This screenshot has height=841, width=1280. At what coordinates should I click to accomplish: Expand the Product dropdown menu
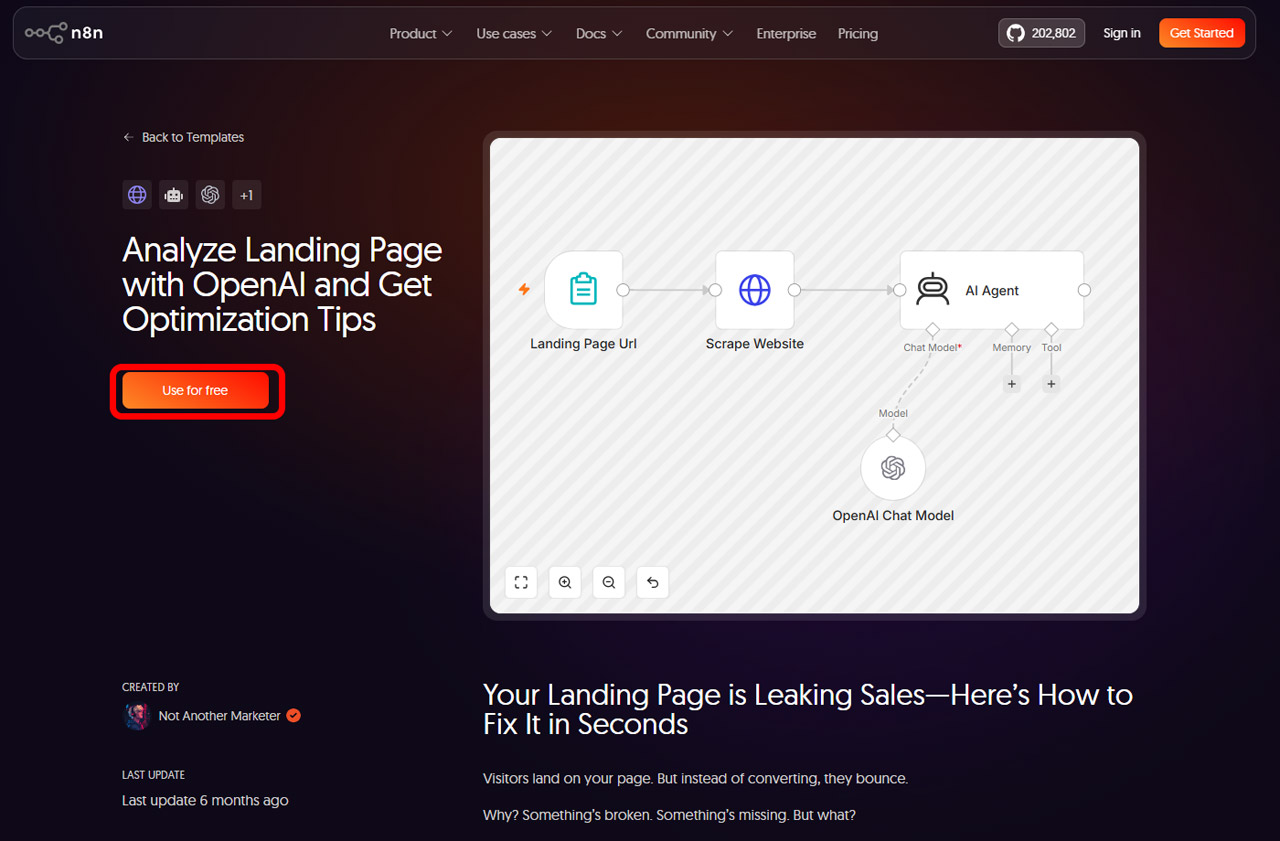click(421, 34)
